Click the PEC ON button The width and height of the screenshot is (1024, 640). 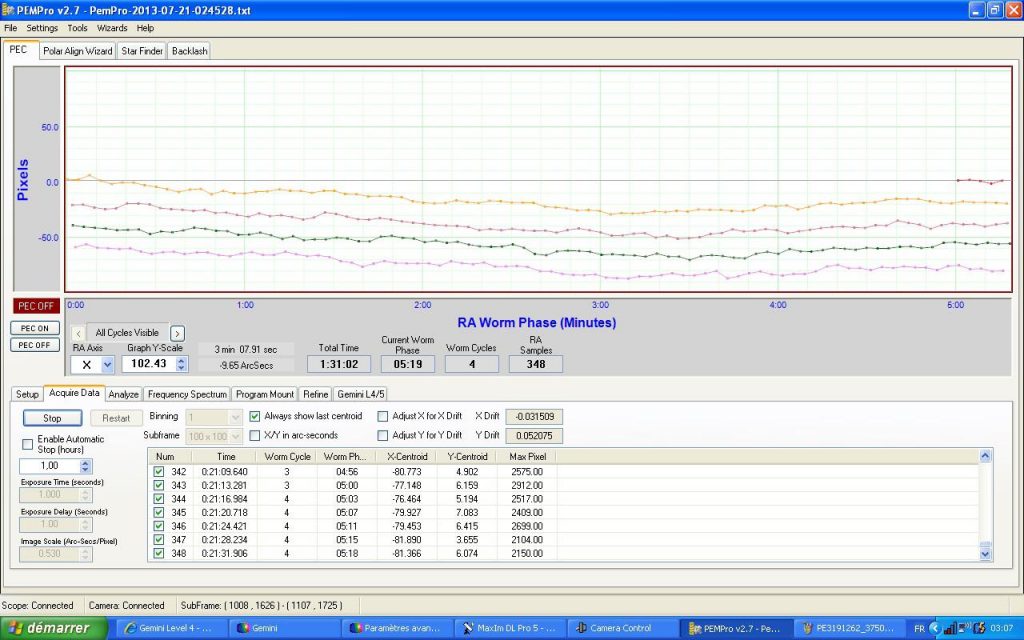pos(35,328)
